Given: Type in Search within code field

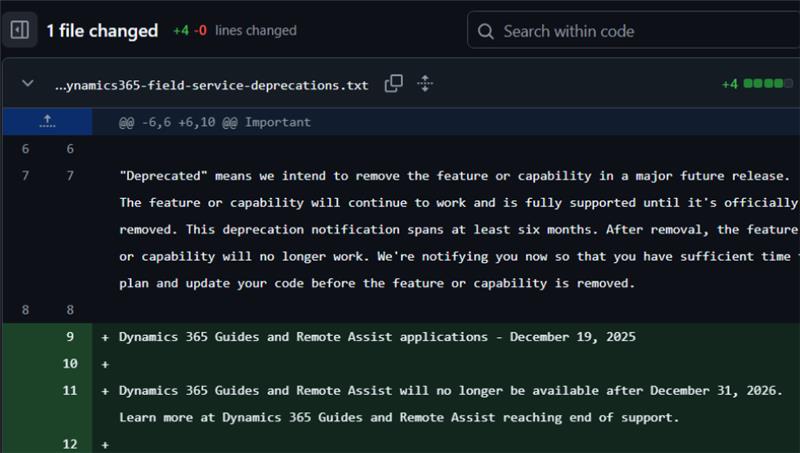Looking at the screenshot, I should click(x=640, y=31).
